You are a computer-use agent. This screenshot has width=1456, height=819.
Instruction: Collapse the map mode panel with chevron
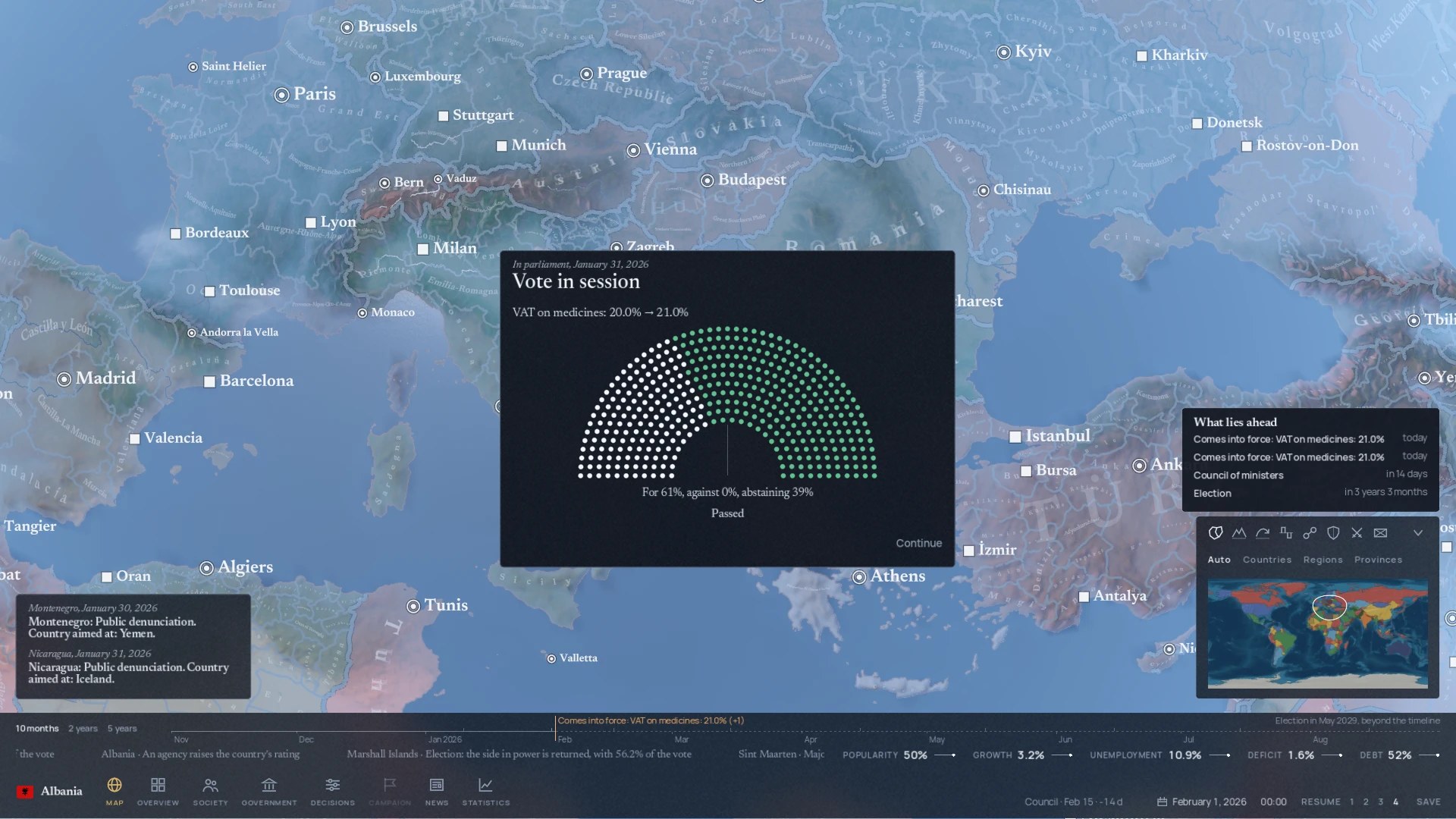1417,533
